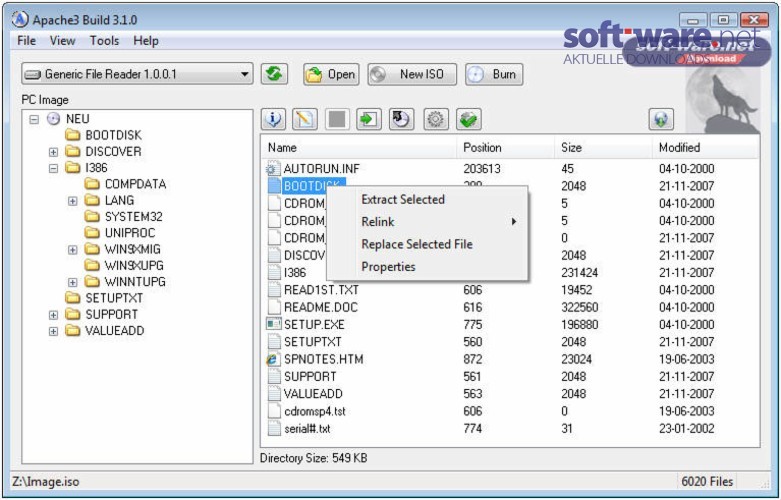
Task: Expand the WINNTUPG folder node
Action: click(73, 282)
